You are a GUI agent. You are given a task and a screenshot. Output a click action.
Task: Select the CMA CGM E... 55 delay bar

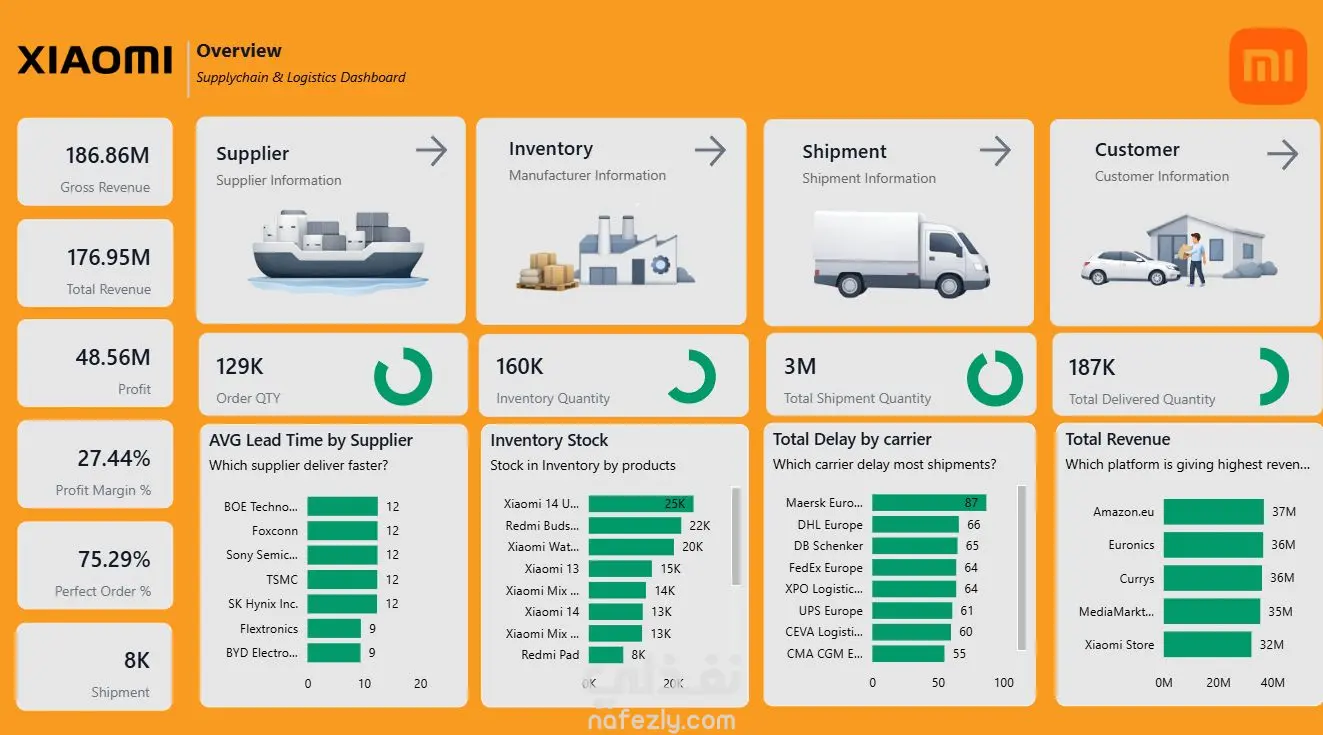pyautogui.click(x=908, y=654)
